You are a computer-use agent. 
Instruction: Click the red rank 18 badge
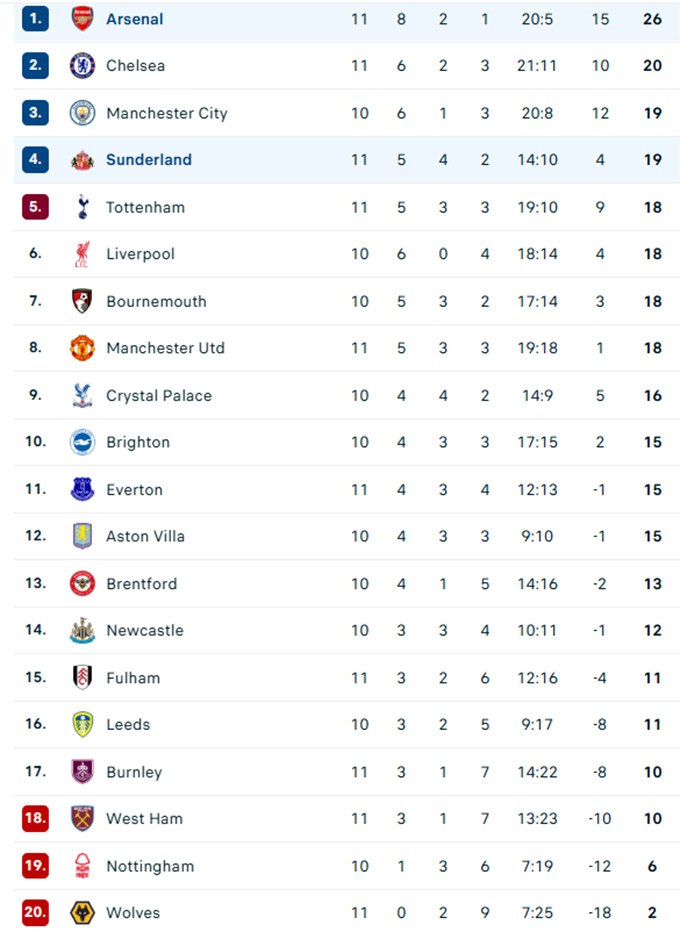click(35, 818)
